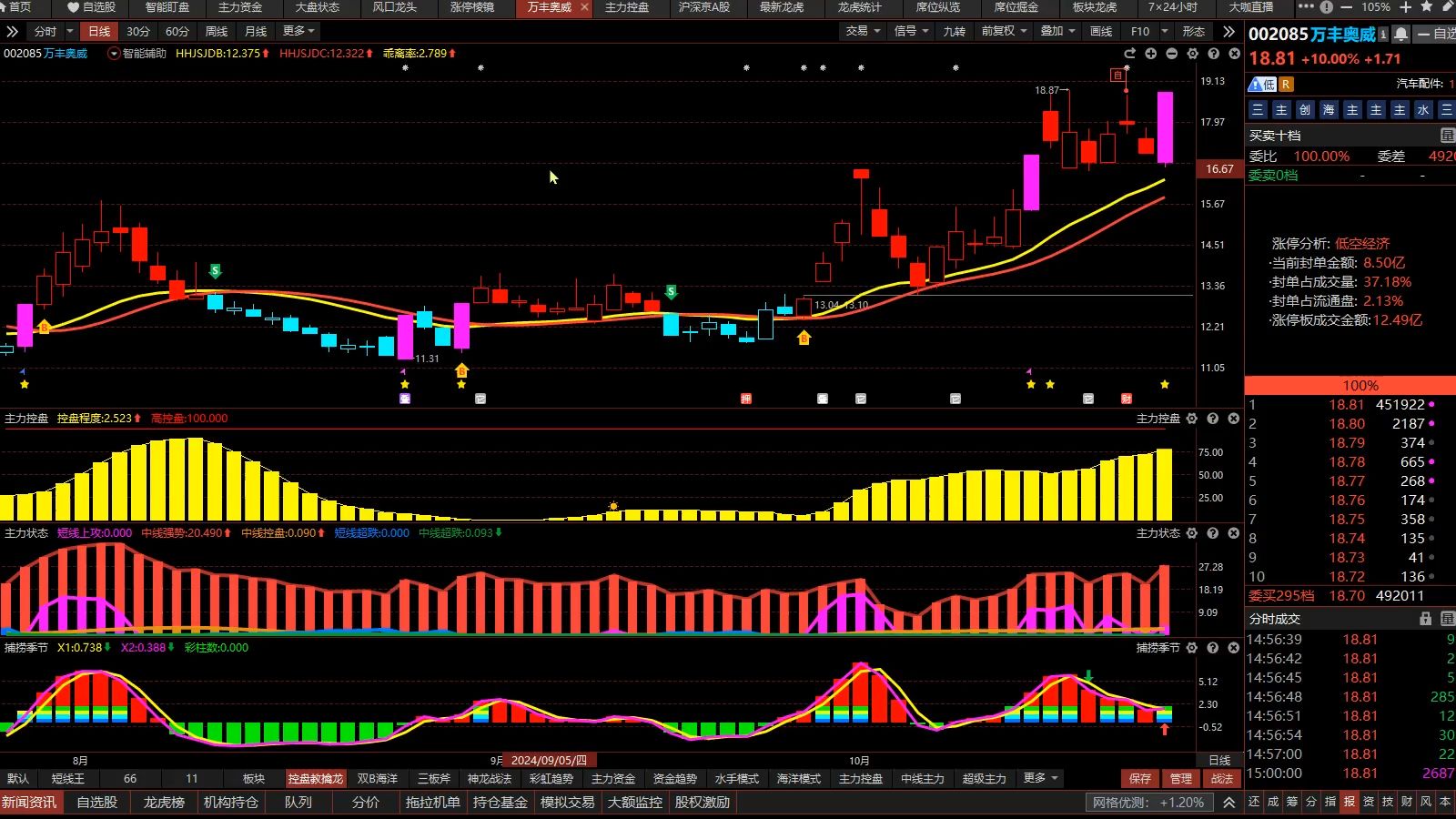
Task: Toggle the 九转 indicator button
Action: pyautogui.click(x=955, y=31)
